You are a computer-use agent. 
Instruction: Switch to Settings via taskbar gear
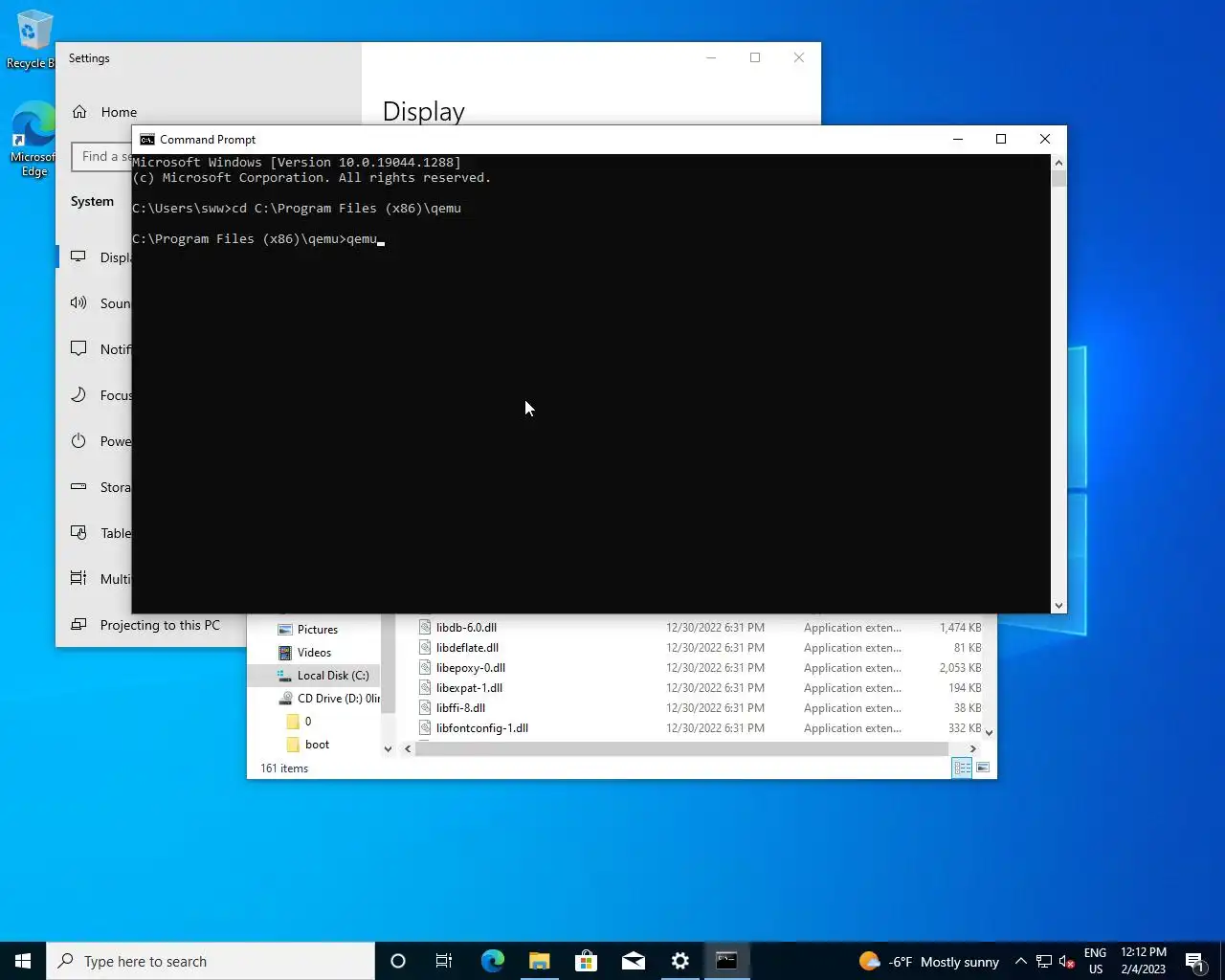(x=679, y=961)
